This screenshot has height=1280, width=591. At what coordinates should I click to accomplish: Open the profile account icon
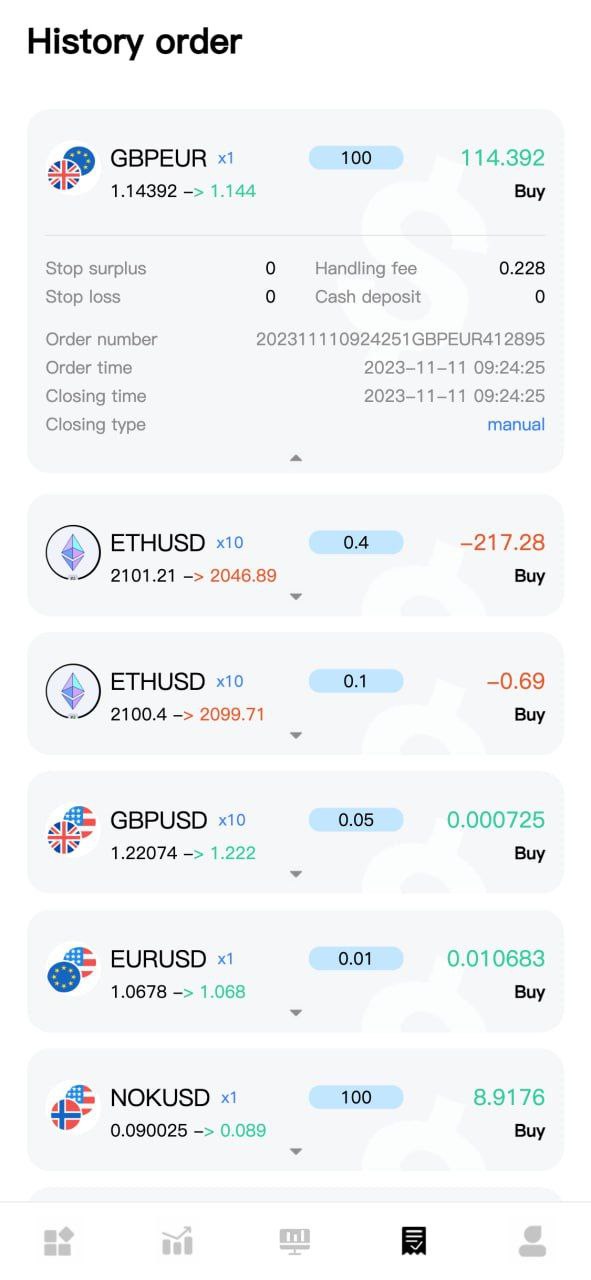click(532, 1242)
